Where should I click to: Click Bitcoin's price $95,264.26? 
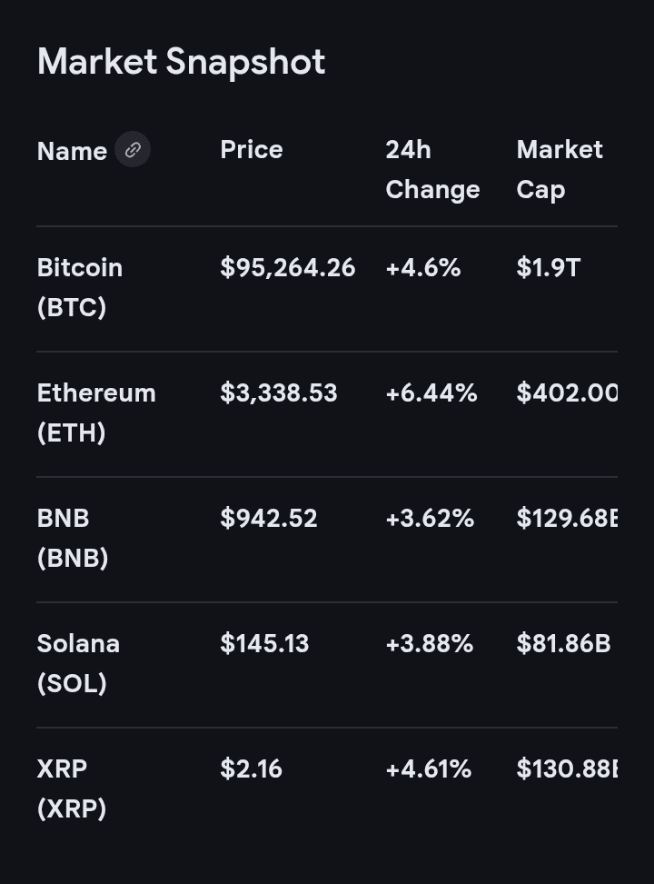pos(287,268)
